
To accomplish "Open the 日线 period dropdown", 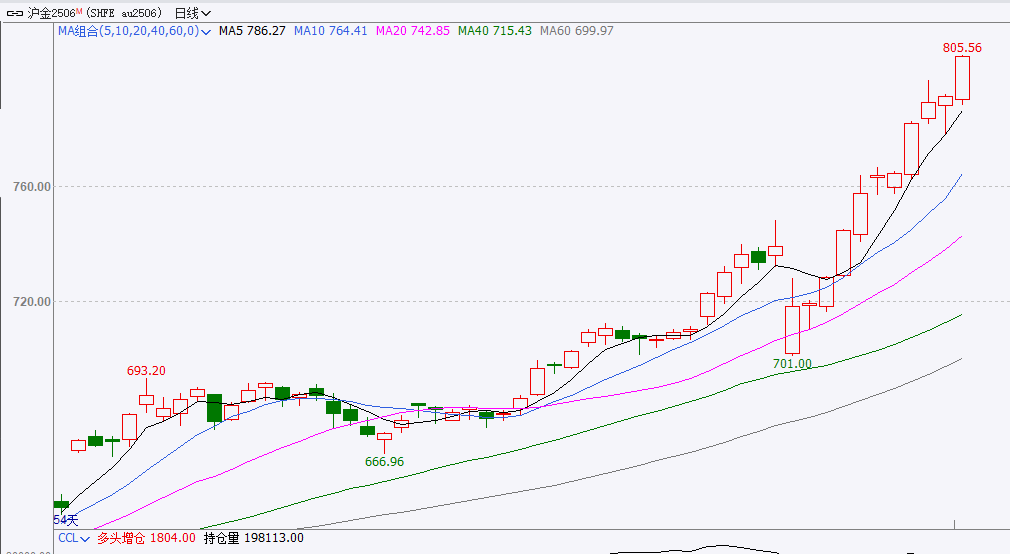I will click(x=193, y=13).
